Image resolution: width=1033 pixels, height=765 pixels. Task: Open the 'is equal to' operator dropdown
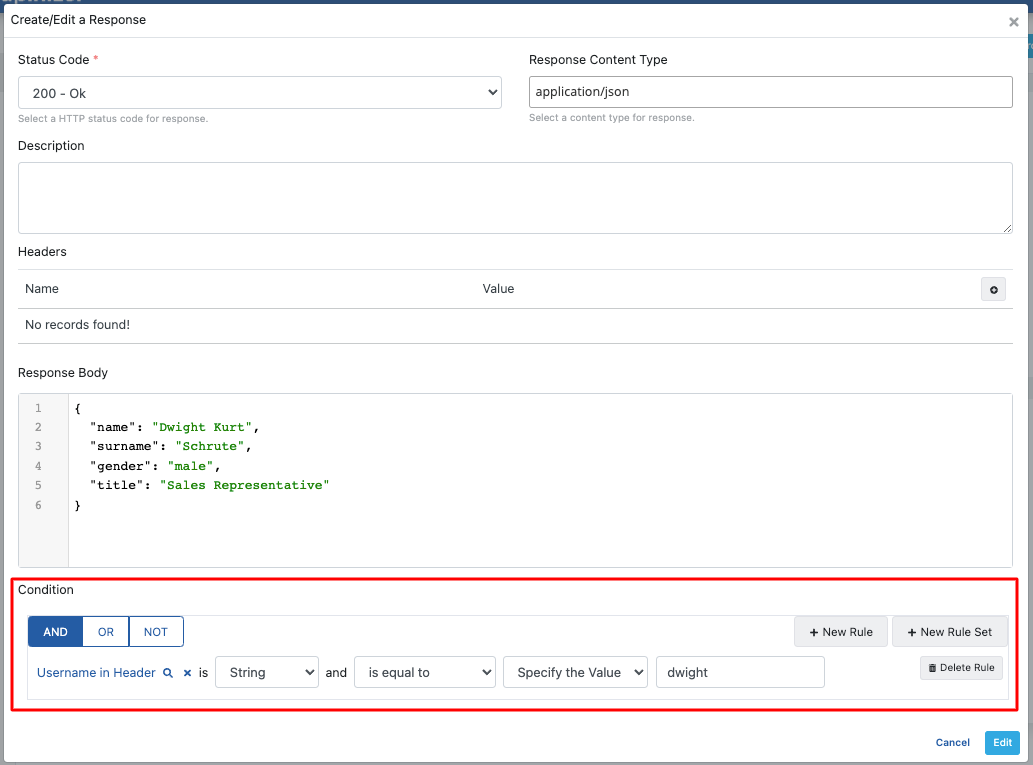click(x=424, y=672)
